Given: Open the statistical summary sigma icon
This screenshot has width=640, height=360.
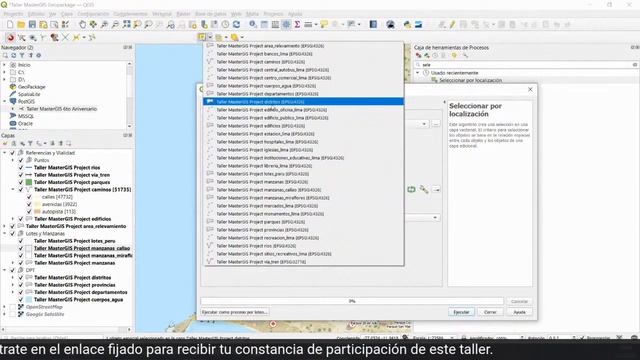Looking at the screenshot, I should tap(297, 24).
